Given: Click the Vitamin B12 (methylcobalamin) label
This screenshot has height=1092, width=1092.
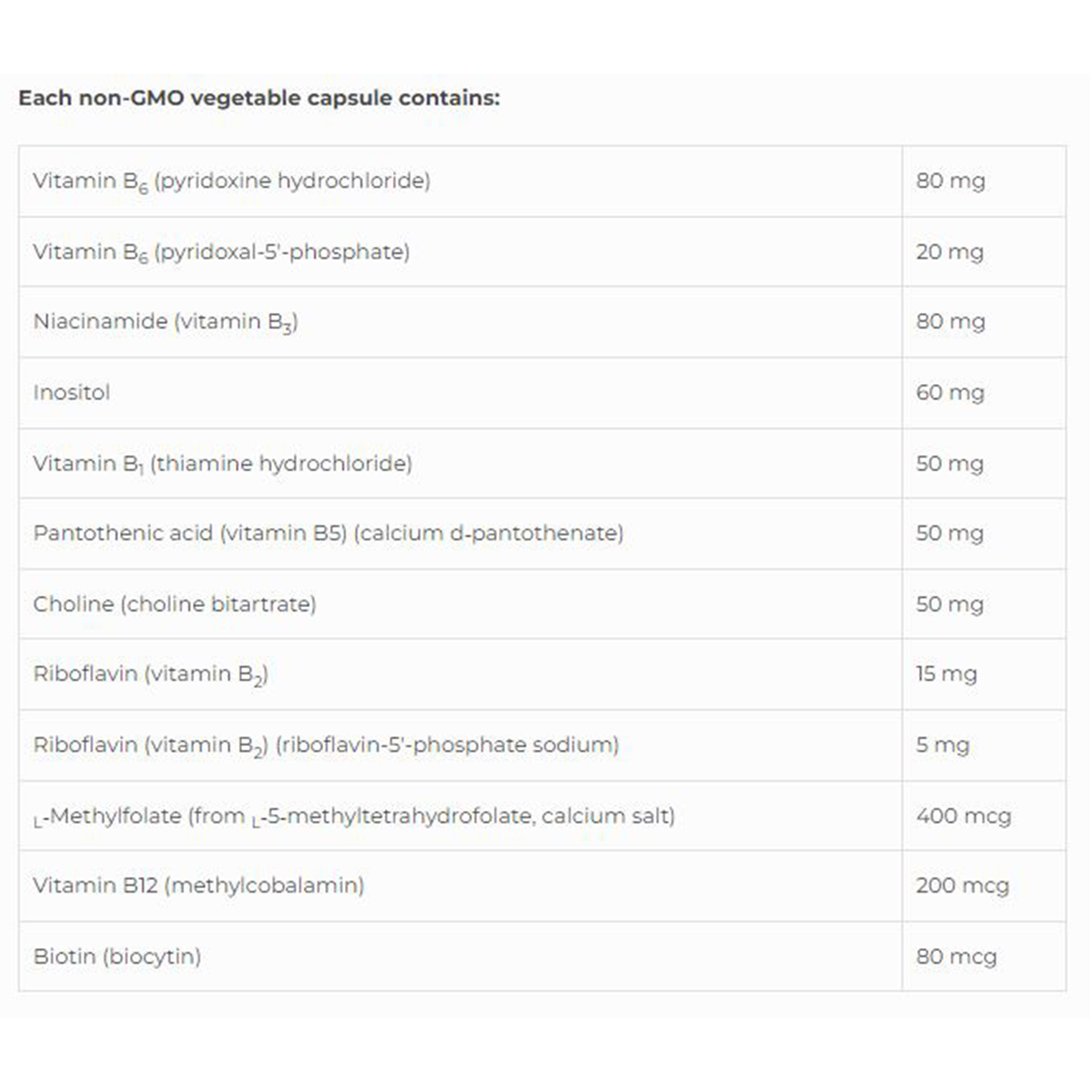Looking at the screenshot, I should 198,885.
